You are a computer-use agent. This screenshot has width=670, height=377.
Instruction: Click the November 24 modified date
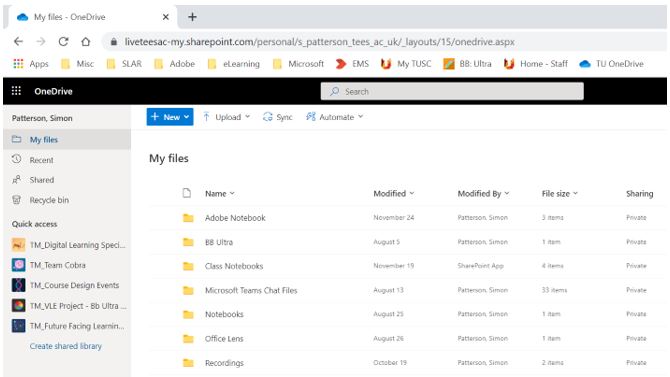tap(394, 217)
